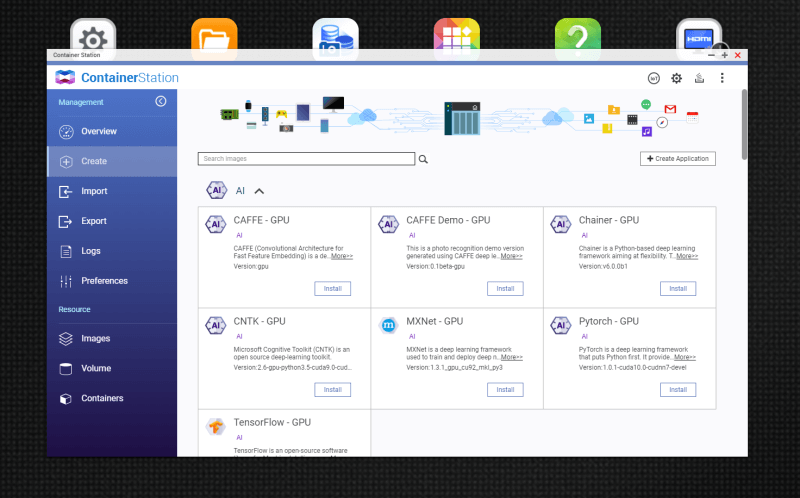Open the App Center colorful grid icon

point(457,39)
